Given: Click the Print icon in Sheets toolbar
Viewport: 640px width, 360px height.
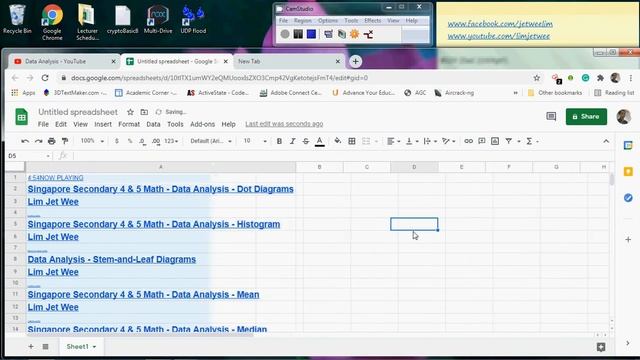Looking at the screenshot, I should [x=51, y=141].
